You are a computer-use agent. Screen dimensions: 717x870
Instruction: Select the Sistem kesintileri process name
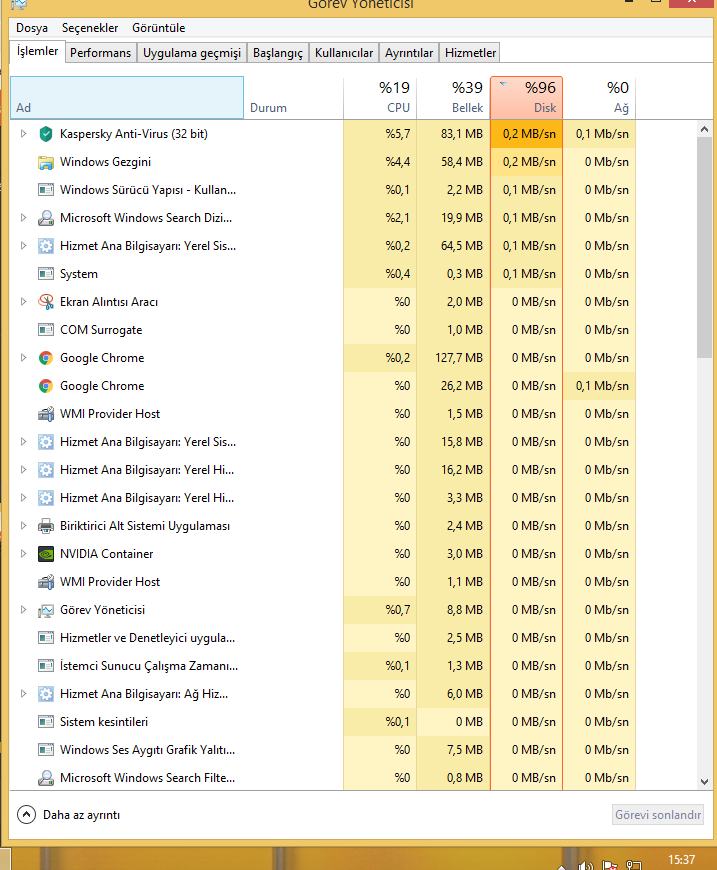click(x=104, y=722)
